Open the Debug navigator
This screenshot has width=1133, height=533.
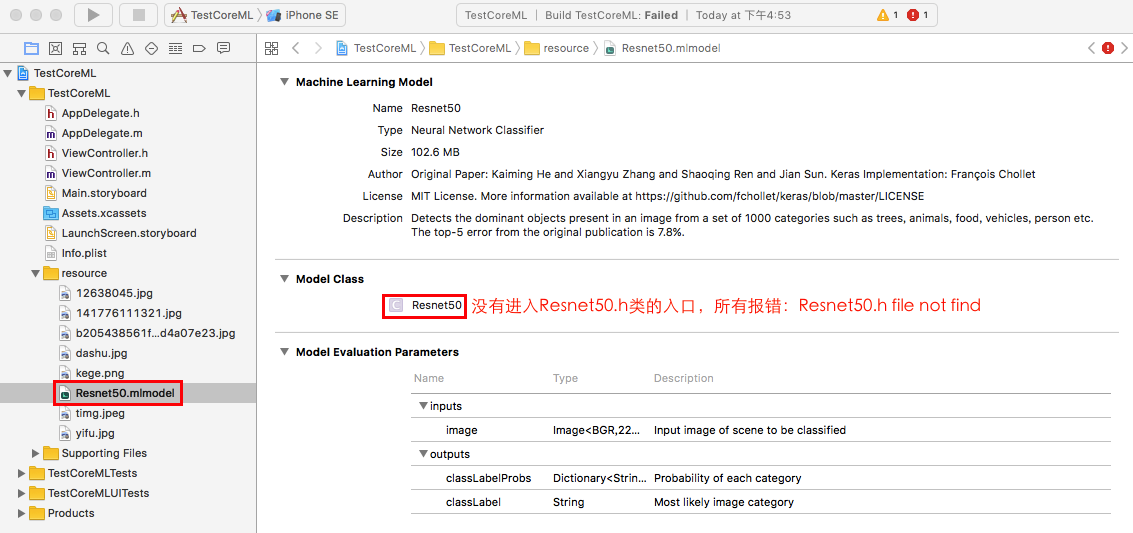(175, 48)
